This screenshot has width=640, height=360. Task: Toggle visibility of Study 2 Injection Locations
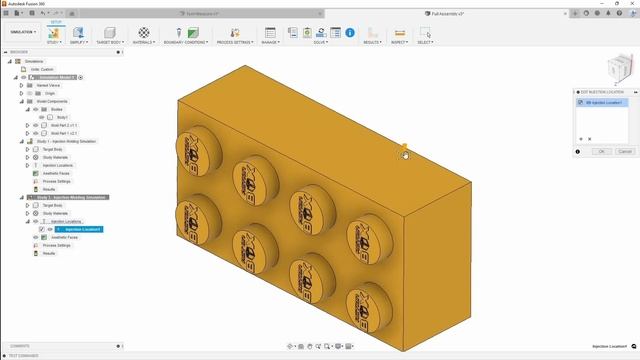pos(36,221)
